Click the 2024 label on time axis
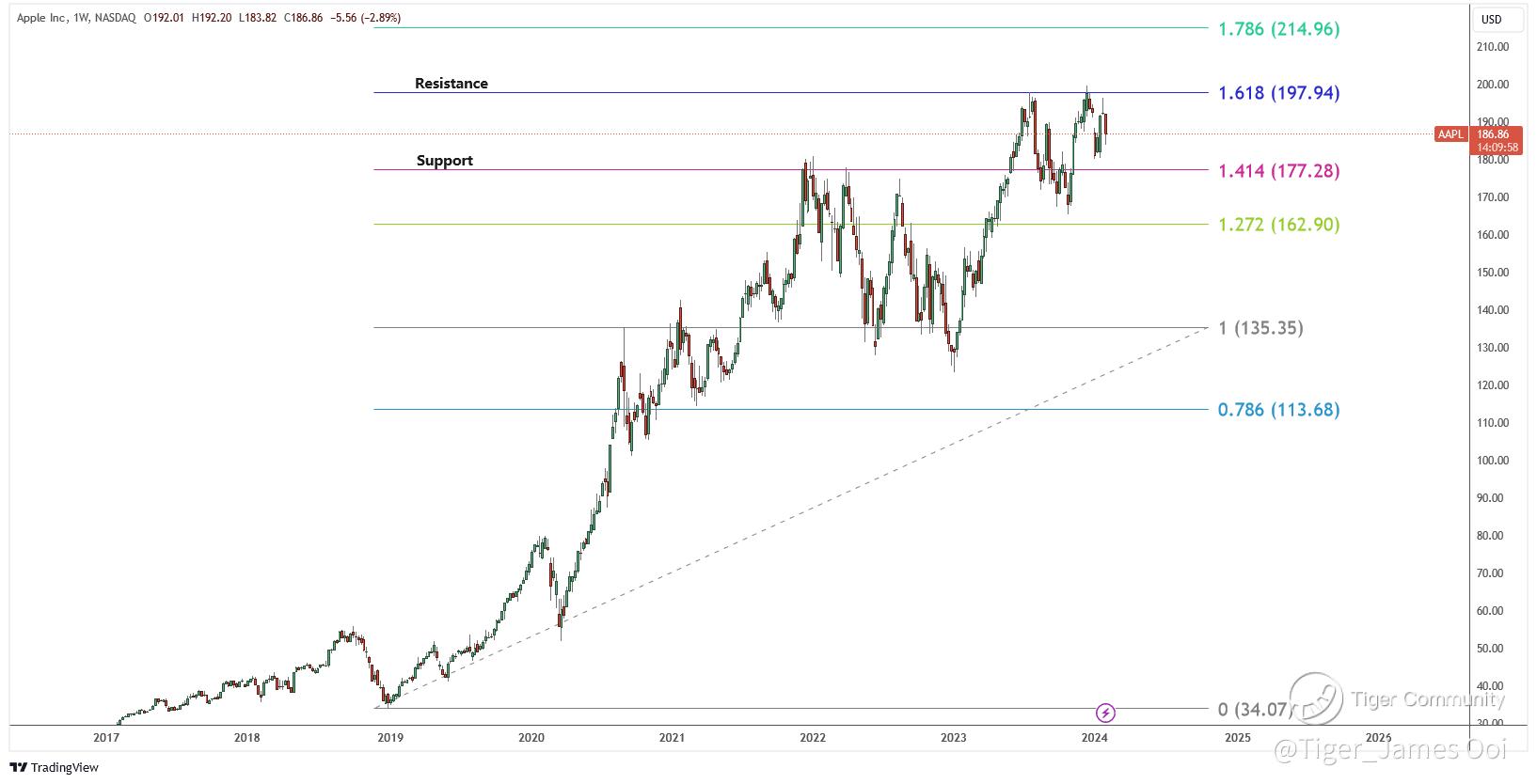The image size is (1537, 784). [x=1095, y=738]
